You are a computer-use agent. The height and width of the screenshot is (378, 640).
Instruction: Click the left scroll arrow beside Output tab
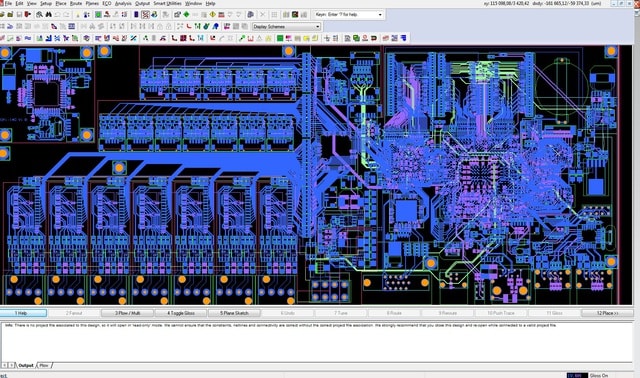[x=4, y=365]
